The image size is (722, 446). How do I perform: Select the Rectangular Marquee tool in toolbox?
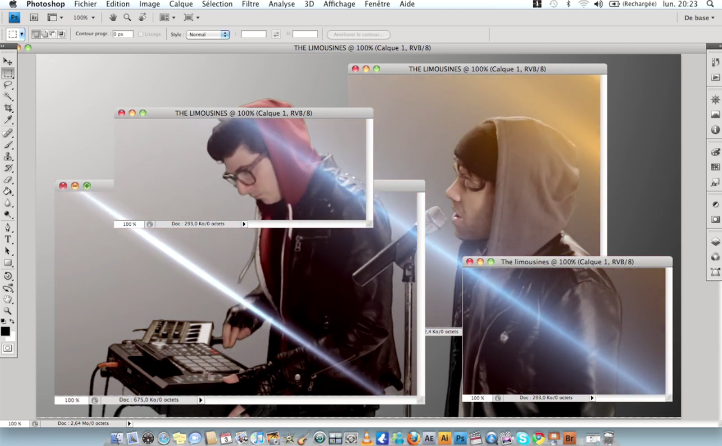pos(8,73)
